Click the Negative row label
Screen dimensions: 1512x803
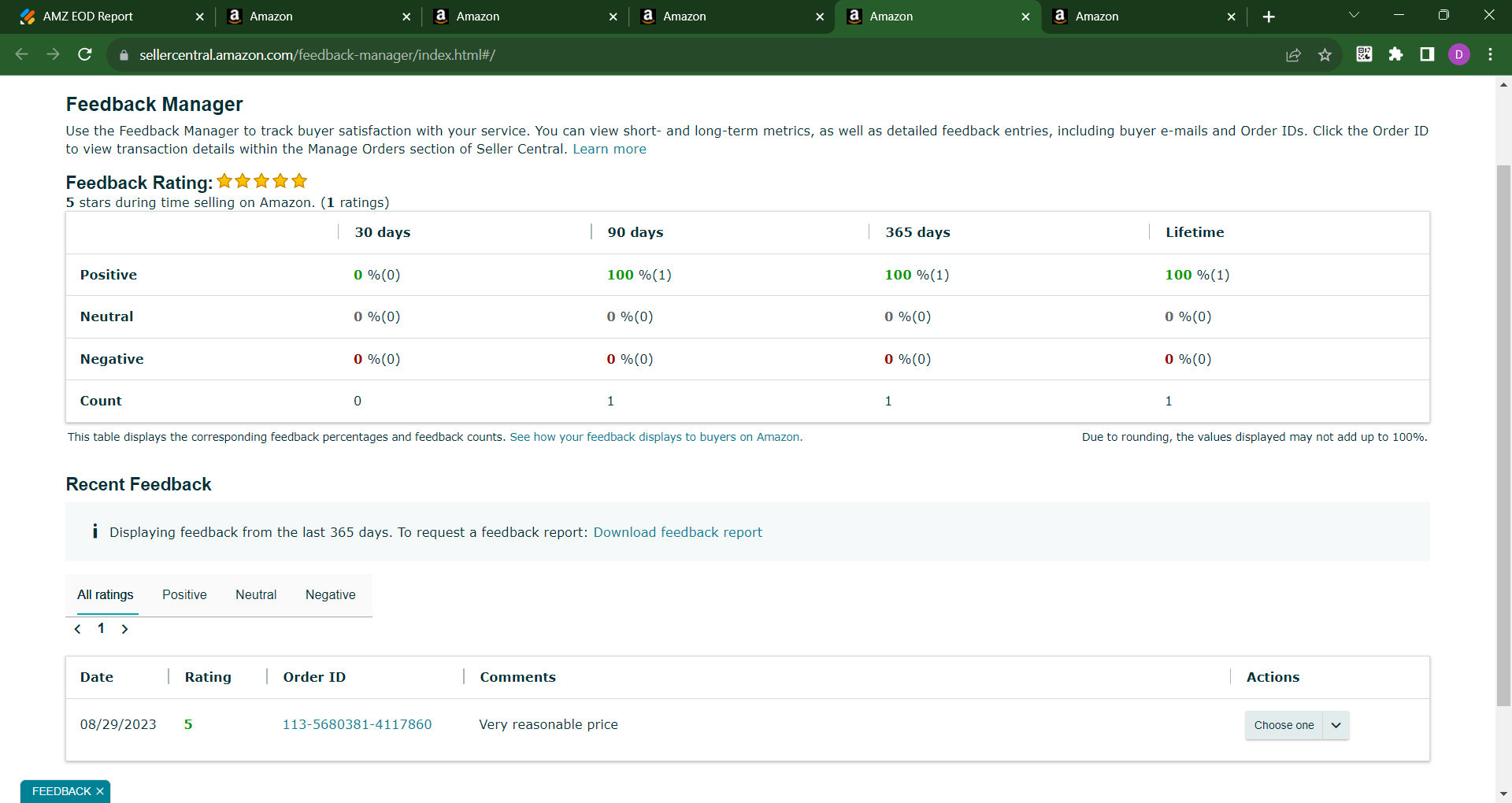coord(112,359)
